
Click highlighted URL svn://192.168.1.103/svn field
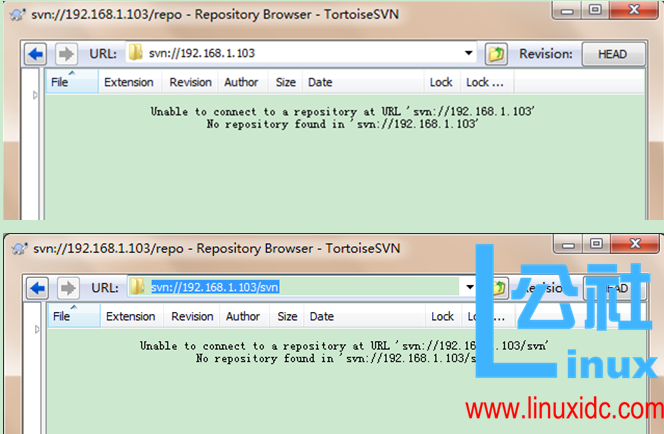214,288
